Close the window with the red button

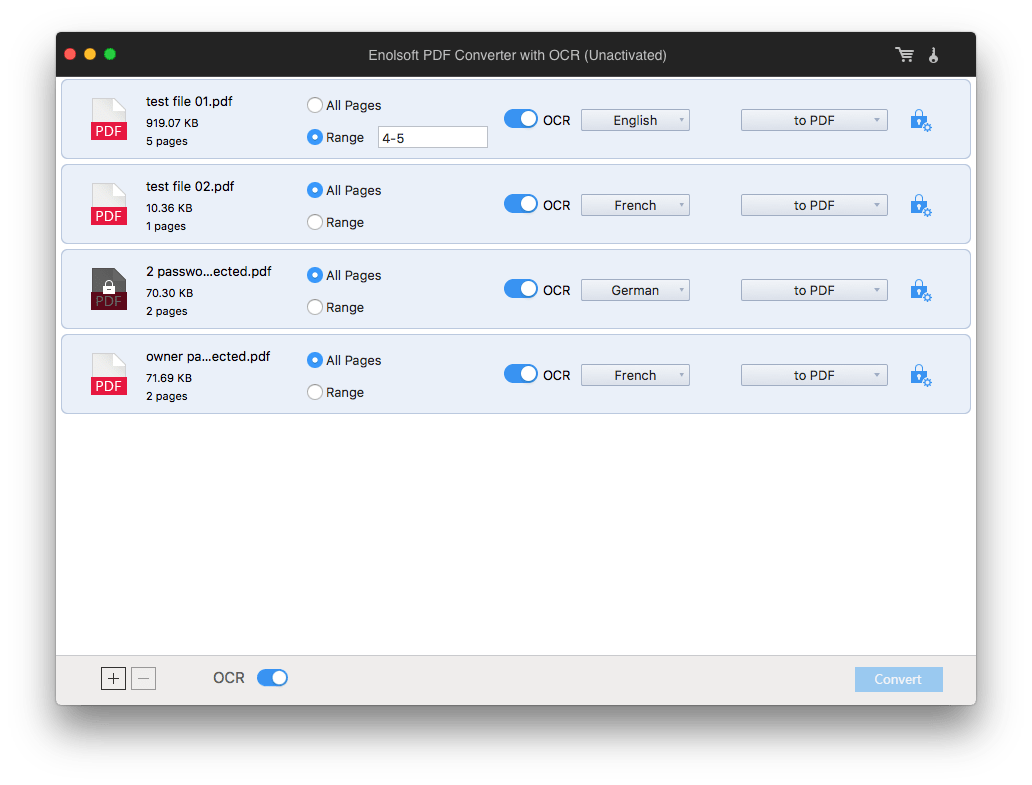(70, 54)
